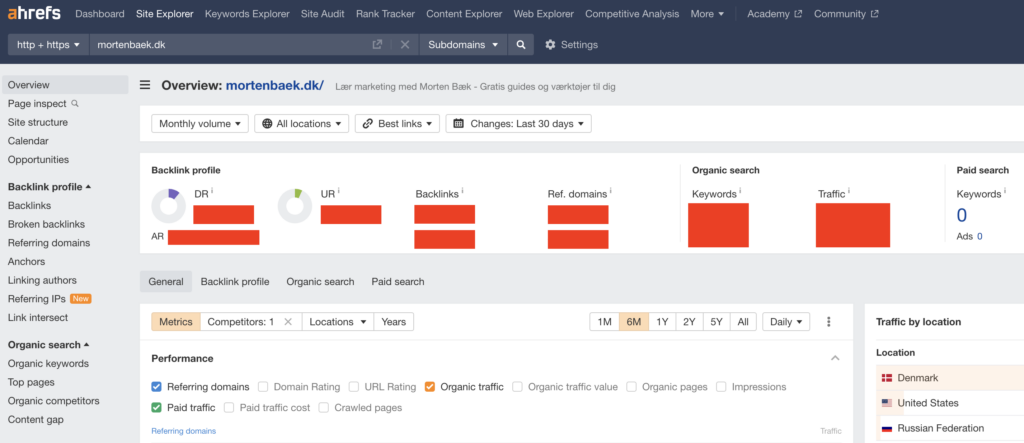The width and height of the screenshot is (1024, 443).
Task: Click Ref. domains info icon
Action: pos(610,191)
